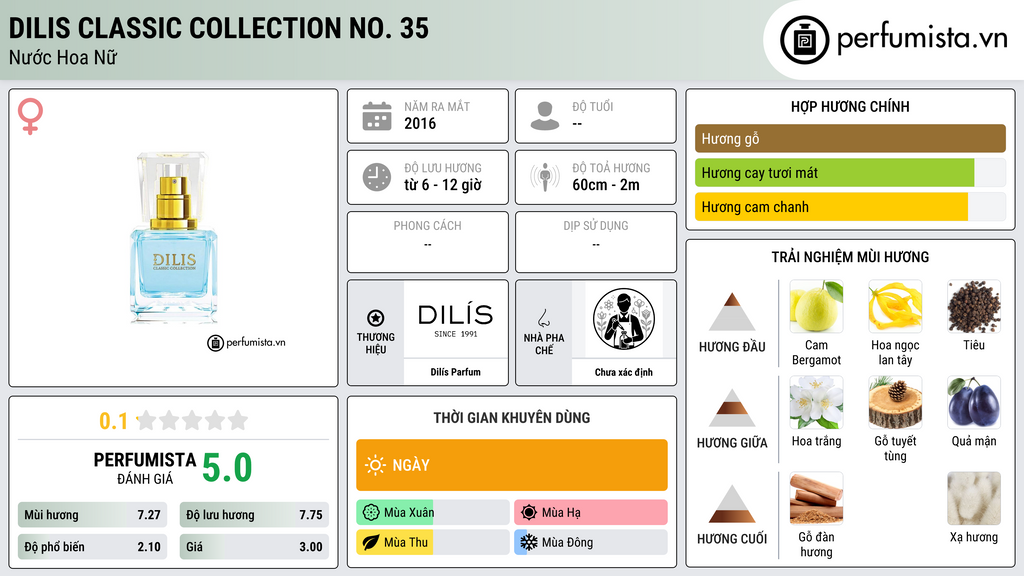Click the Hương đầu pyramid icon
This screenshot has width=1024, height=576.
tap(732, 312)
